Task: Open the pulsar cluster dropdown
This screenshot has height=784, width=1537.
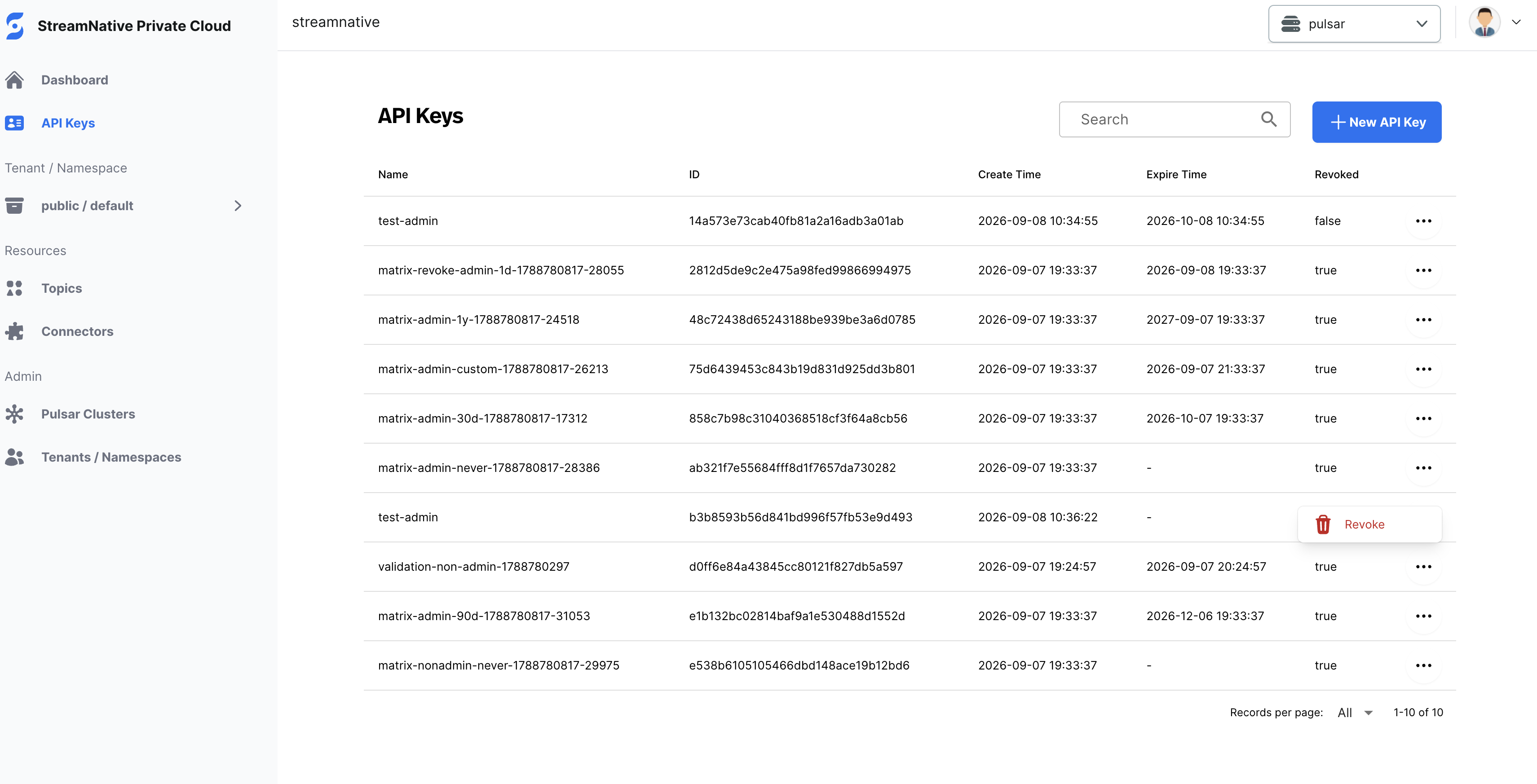Action: [1354, 24]
